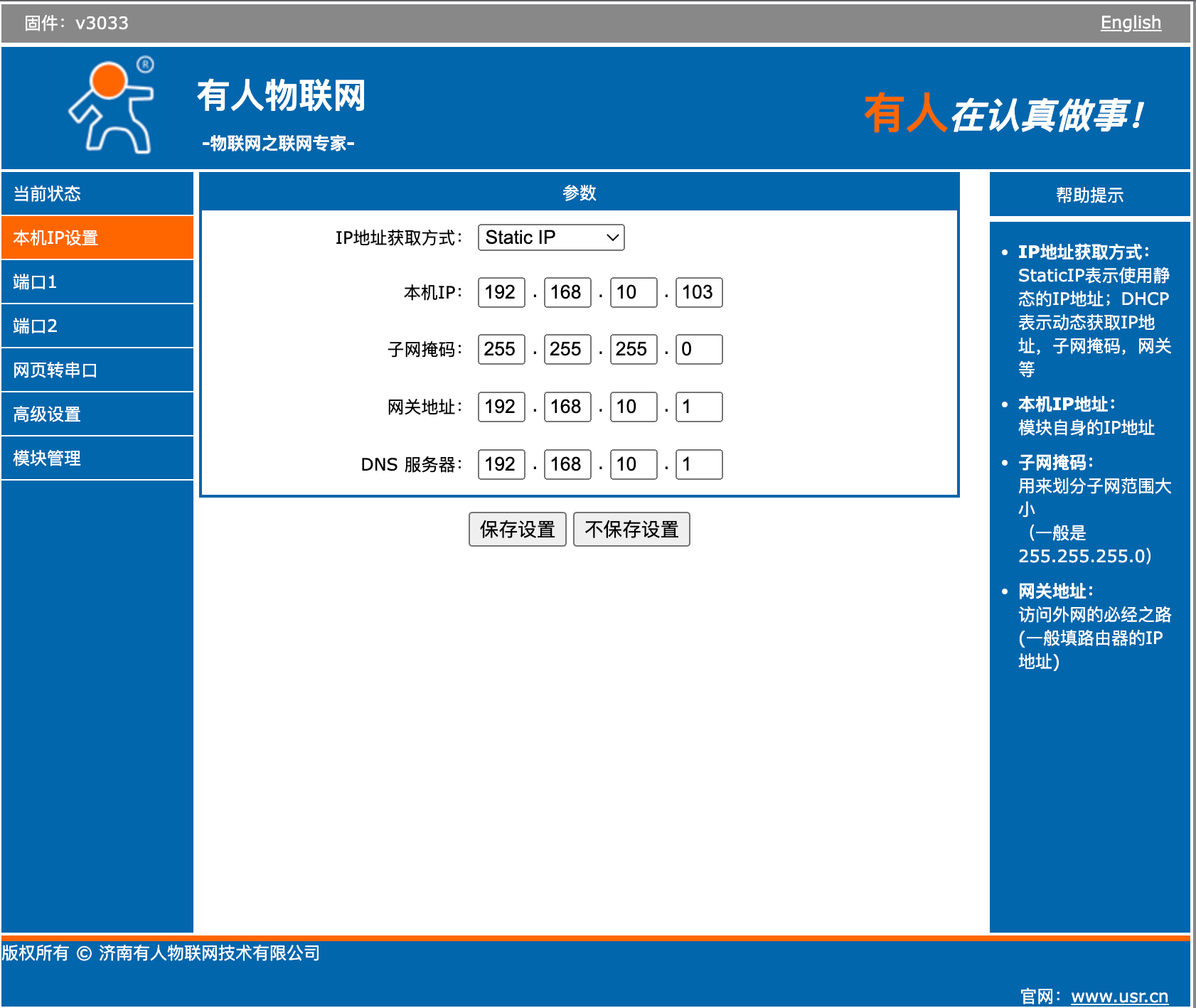Open the 端口2 settings page

pos(97,326)
